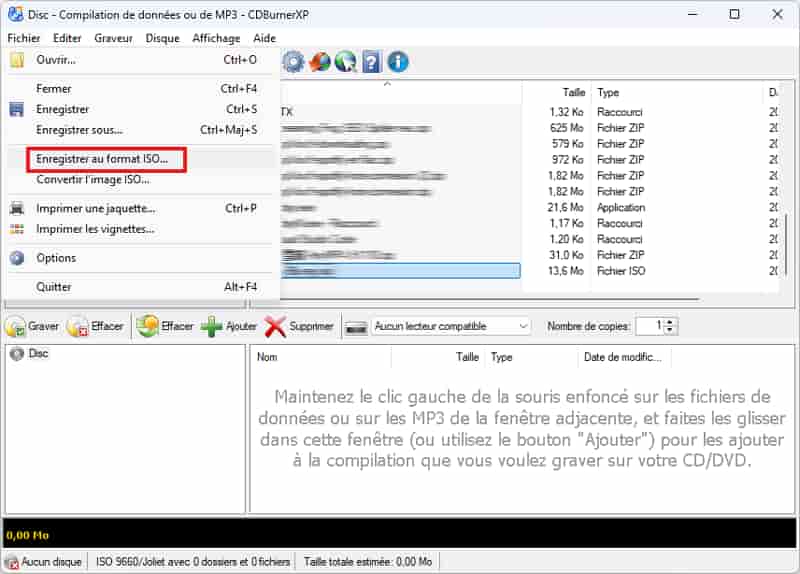Viewport: 800px width, 574px height.
Task: Click the thumbnails icon beside Imprimer les vignettes
Action: coord(17,229)
